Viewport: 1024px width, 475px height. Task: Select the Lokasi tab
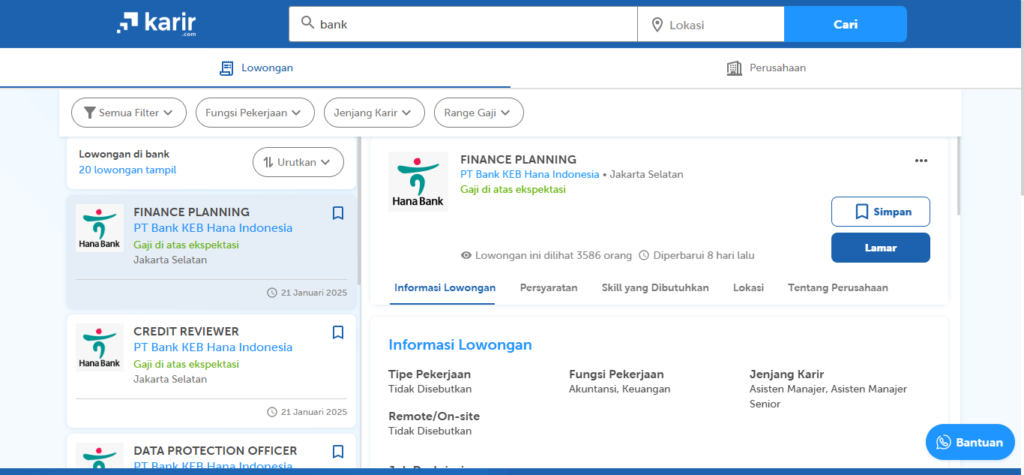(748, 287)
